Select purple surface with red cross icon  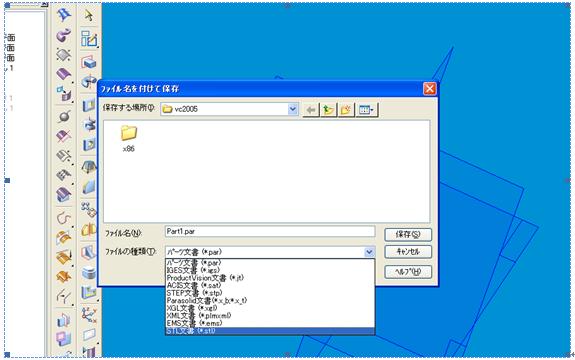click(63, 136)
